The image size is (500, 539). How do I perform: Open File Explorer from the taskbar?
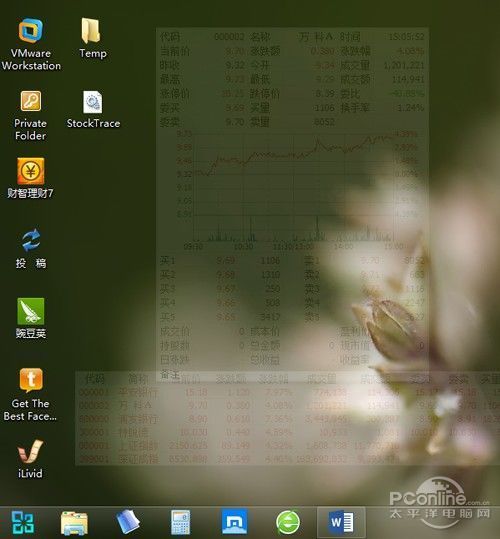(74, 523)
